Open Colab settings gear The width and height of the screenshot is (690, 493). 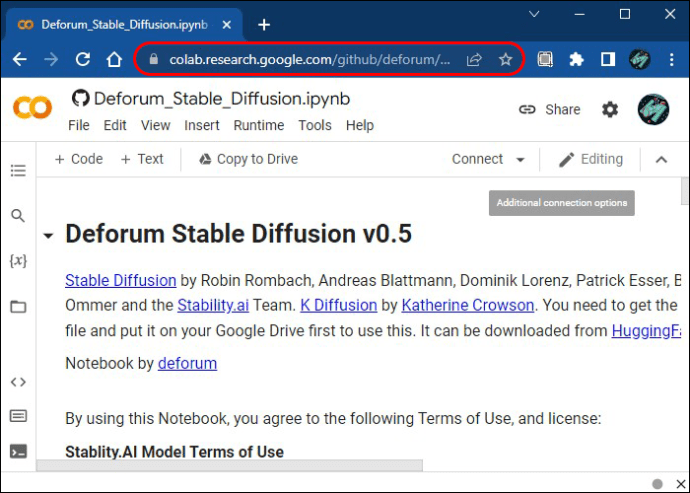pyautogui.click(x=610, y=109)
